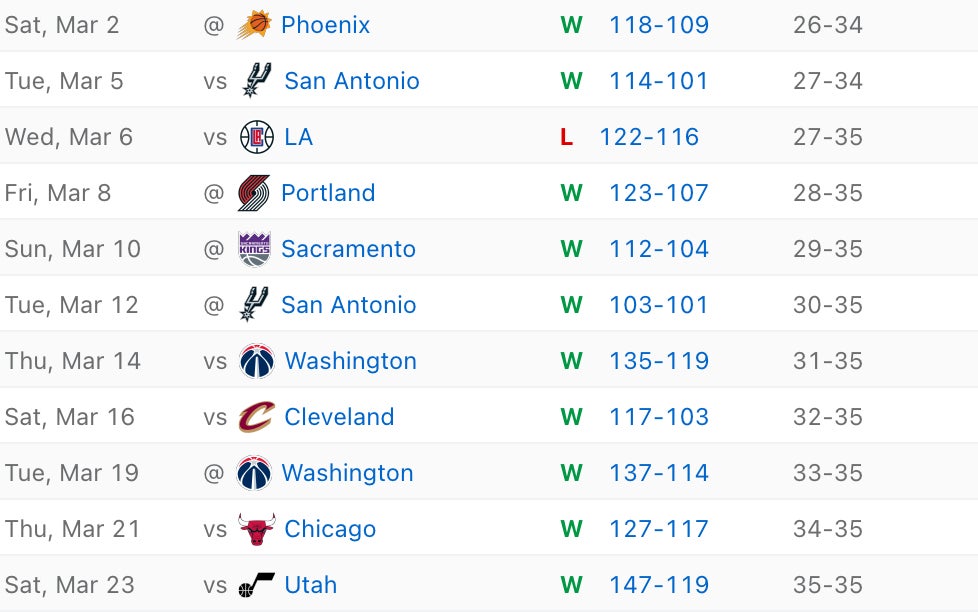Viewport: 978px width, 612px height.
Task: Click the Sacramento Kings logo icon
Action: point(254,249)
